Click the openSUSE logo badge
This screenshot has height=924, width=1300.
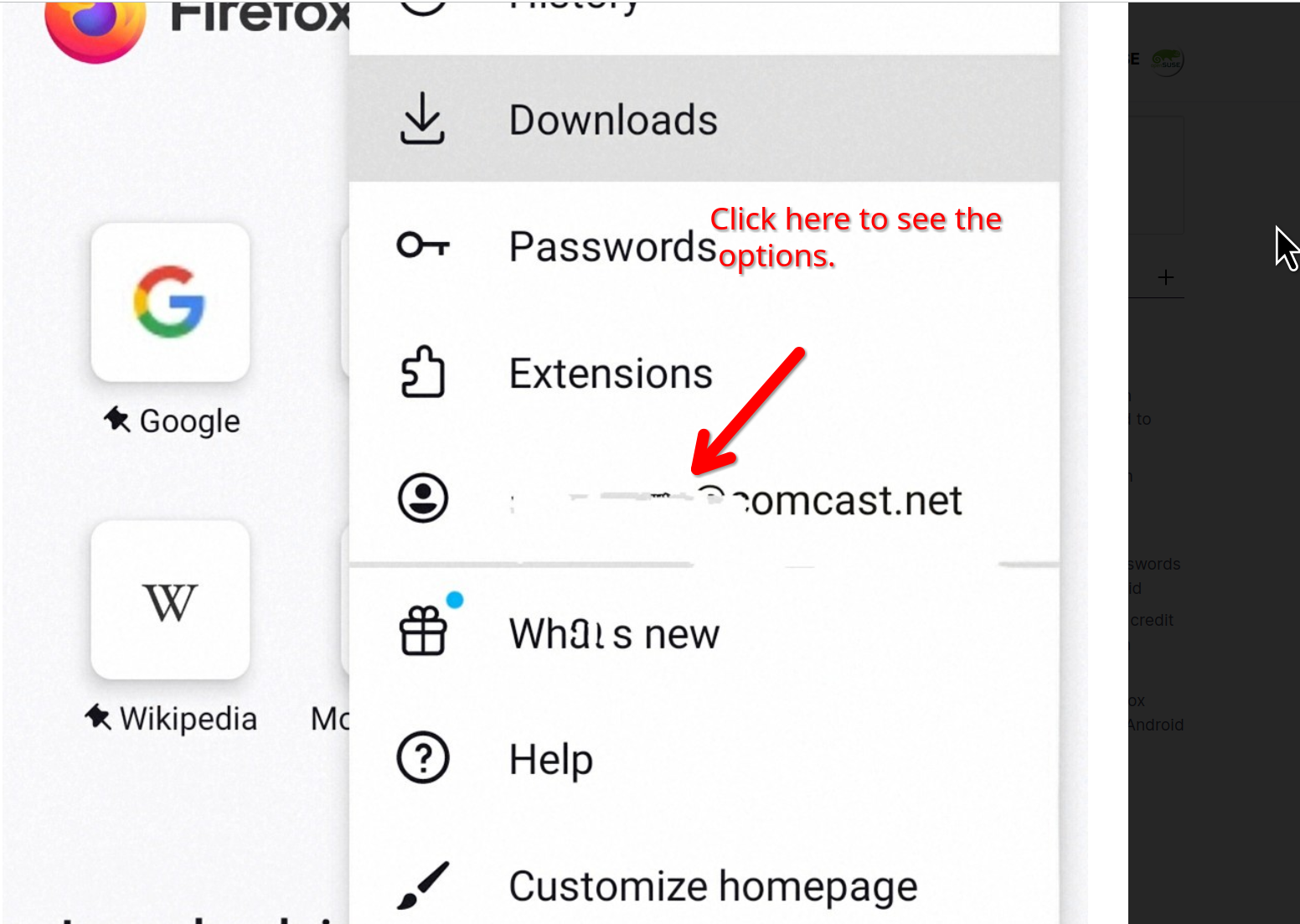pos(1167,60)
